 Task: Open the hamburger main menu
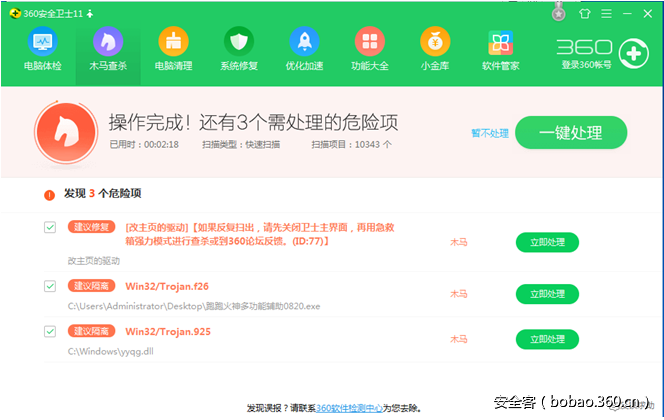click(x=604, y=13)
